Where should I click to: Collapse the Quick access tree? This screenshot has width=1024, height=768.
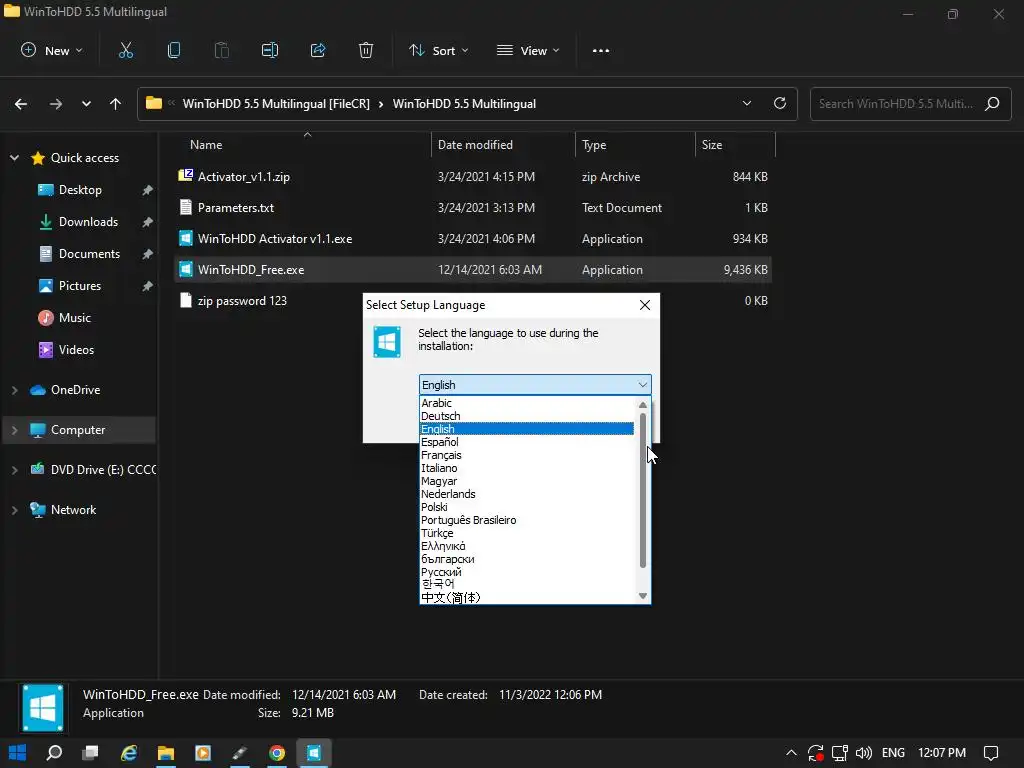[14, 157]
